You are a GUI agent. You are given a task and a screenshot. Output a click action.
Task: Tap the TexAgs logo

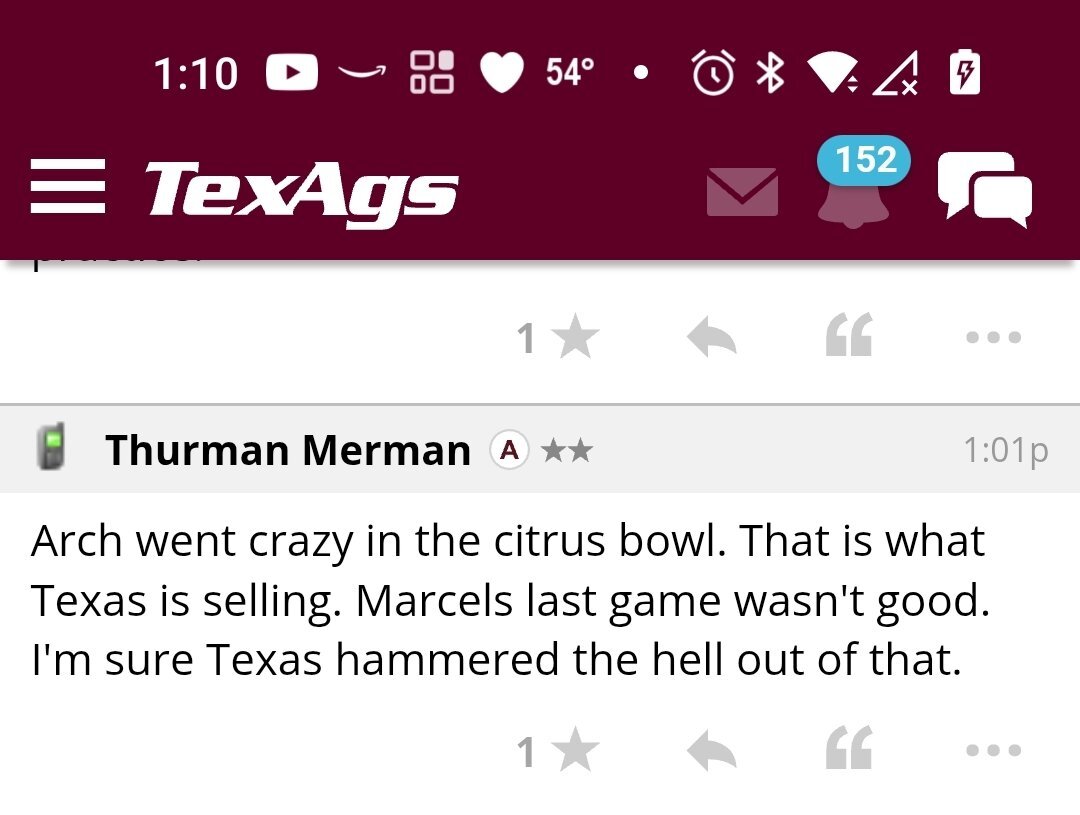(x=301, y=189)
